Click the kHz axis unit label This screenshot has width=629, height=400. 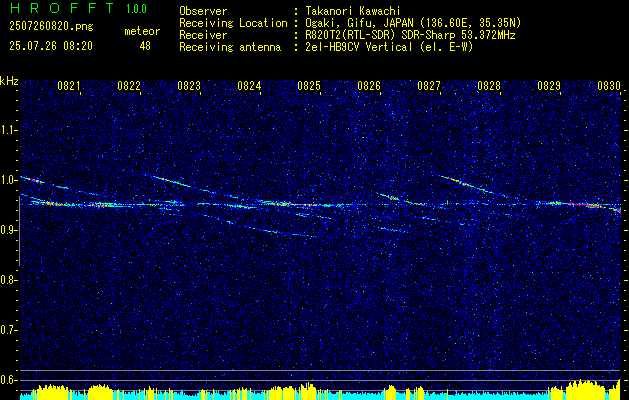(x=9, y=81)
